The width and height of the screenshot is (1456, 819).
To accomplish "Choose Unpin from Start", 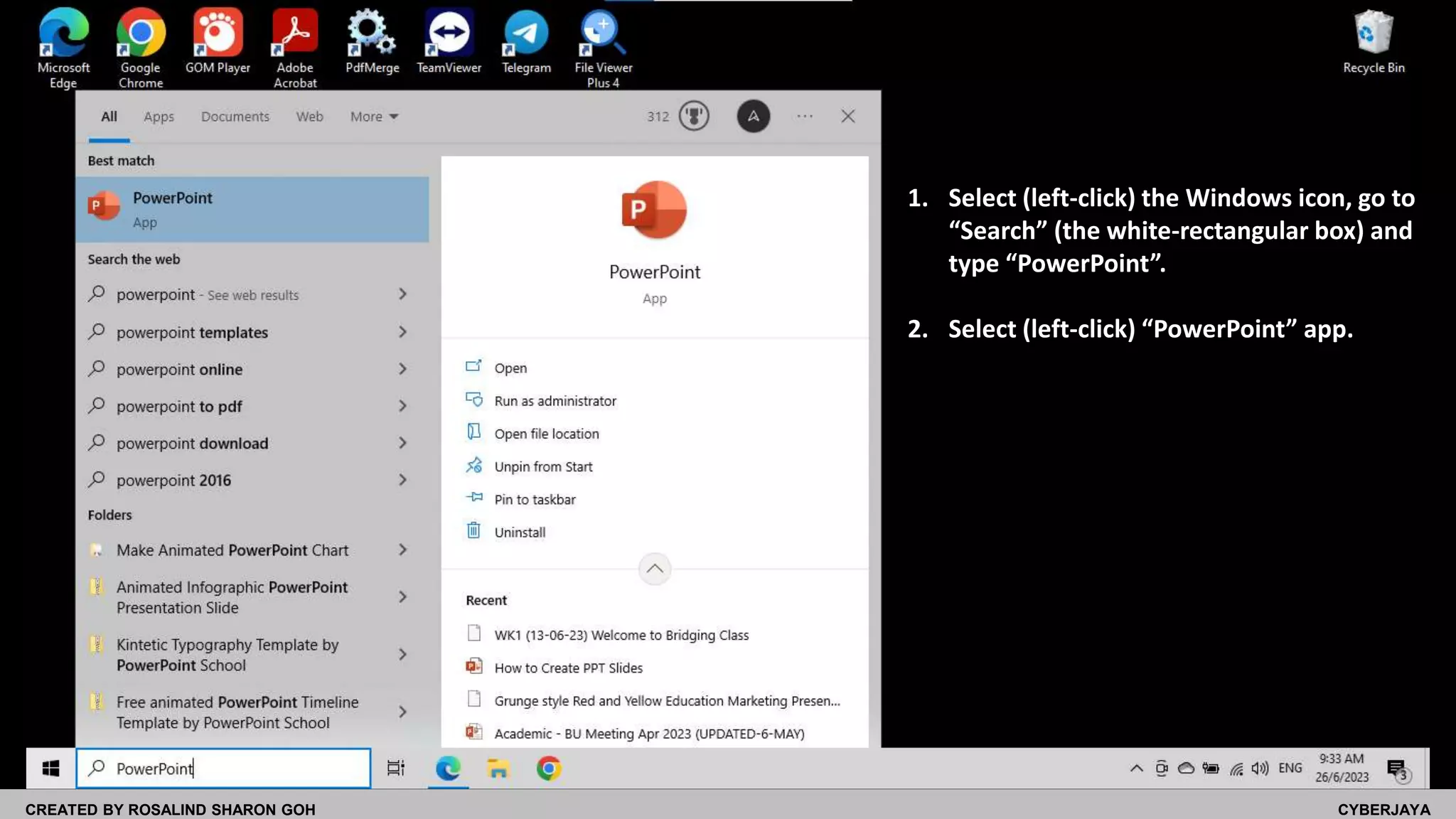I will tap(543, 466).
